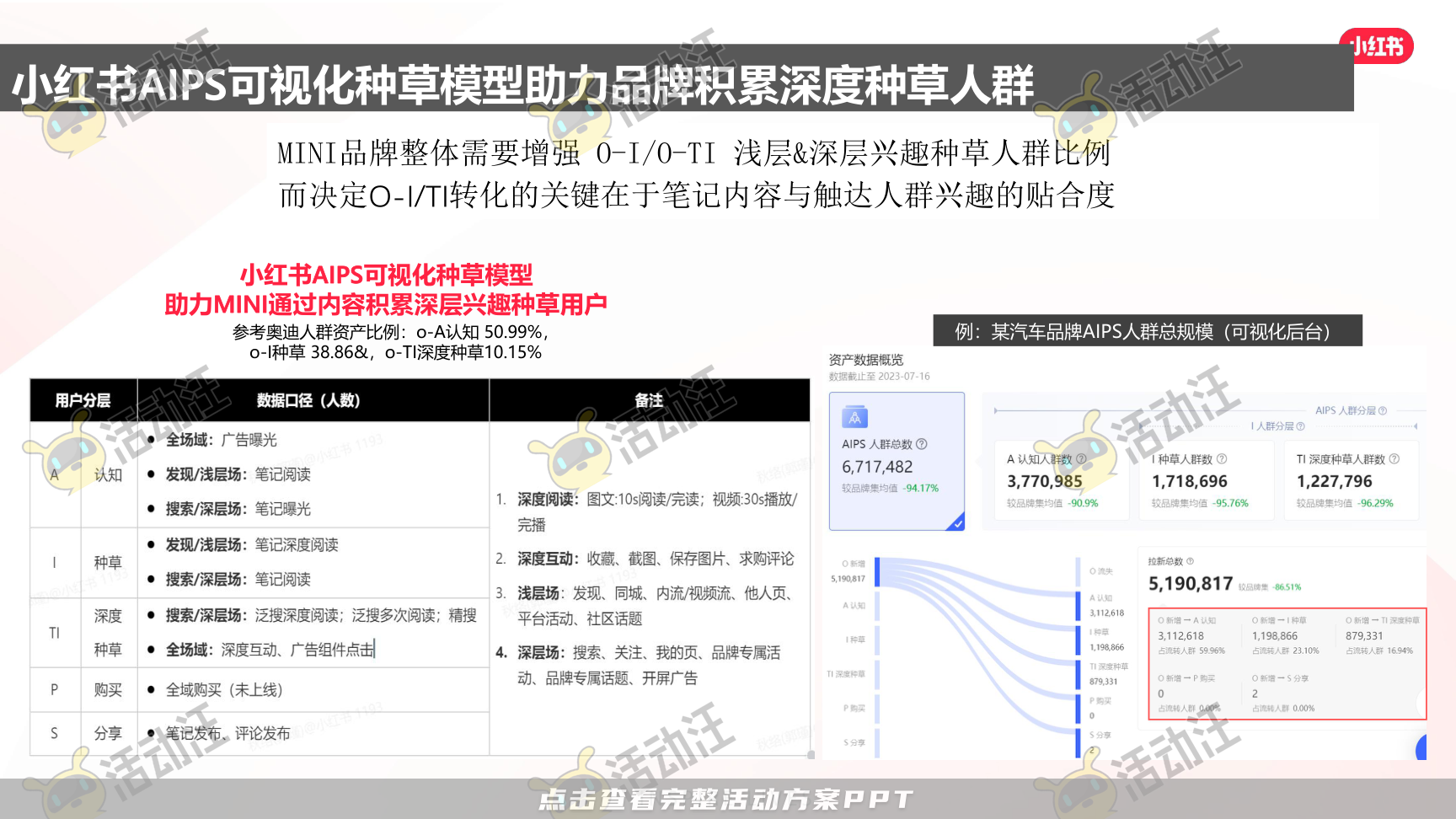Click the 全场域: 深度互动、广告组件点击 row
This screenshot has height=819, width=1456.
(261, 650)
